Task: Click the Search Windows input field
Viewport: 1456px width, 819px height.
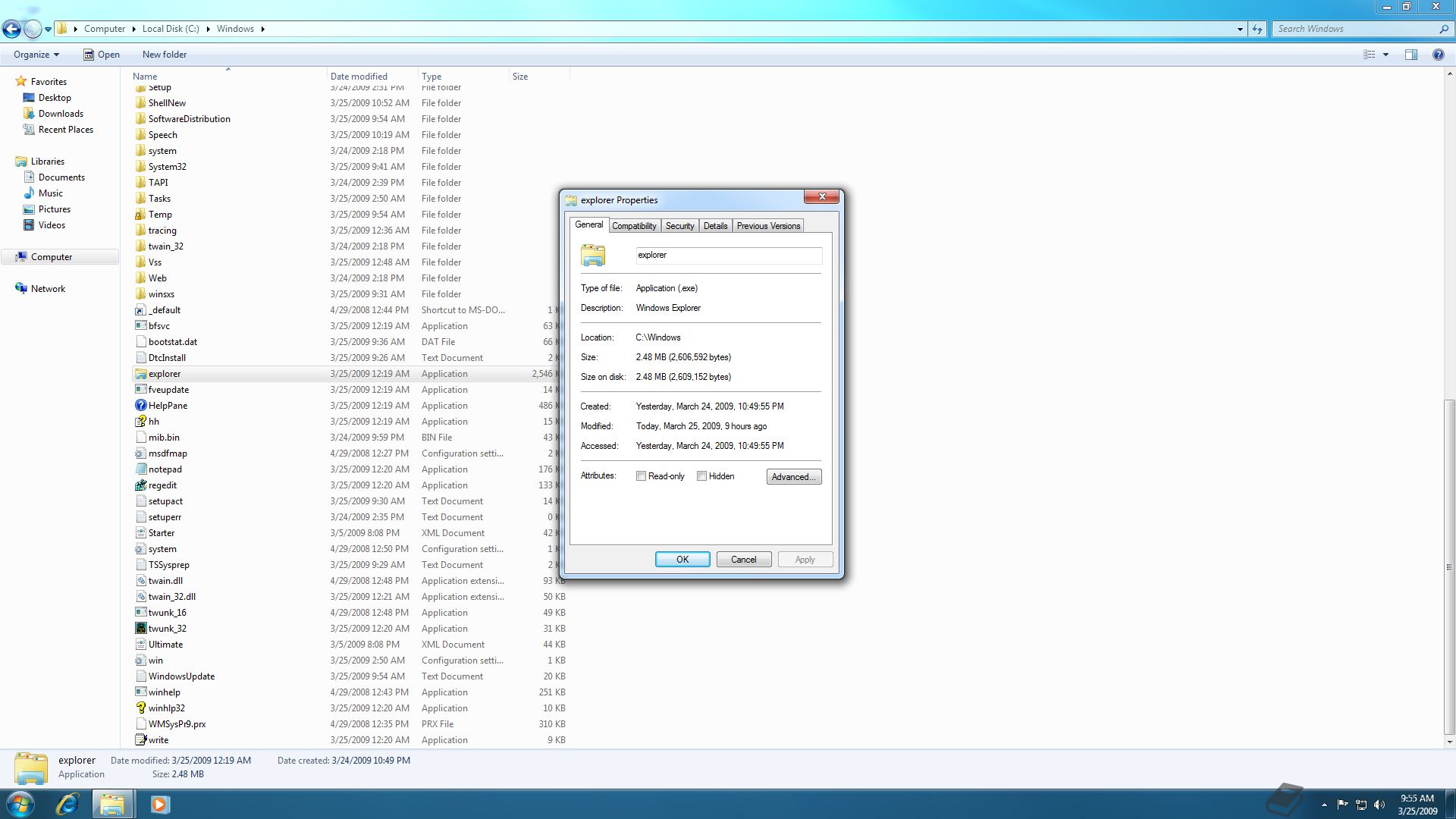Action: (1355, 29)
